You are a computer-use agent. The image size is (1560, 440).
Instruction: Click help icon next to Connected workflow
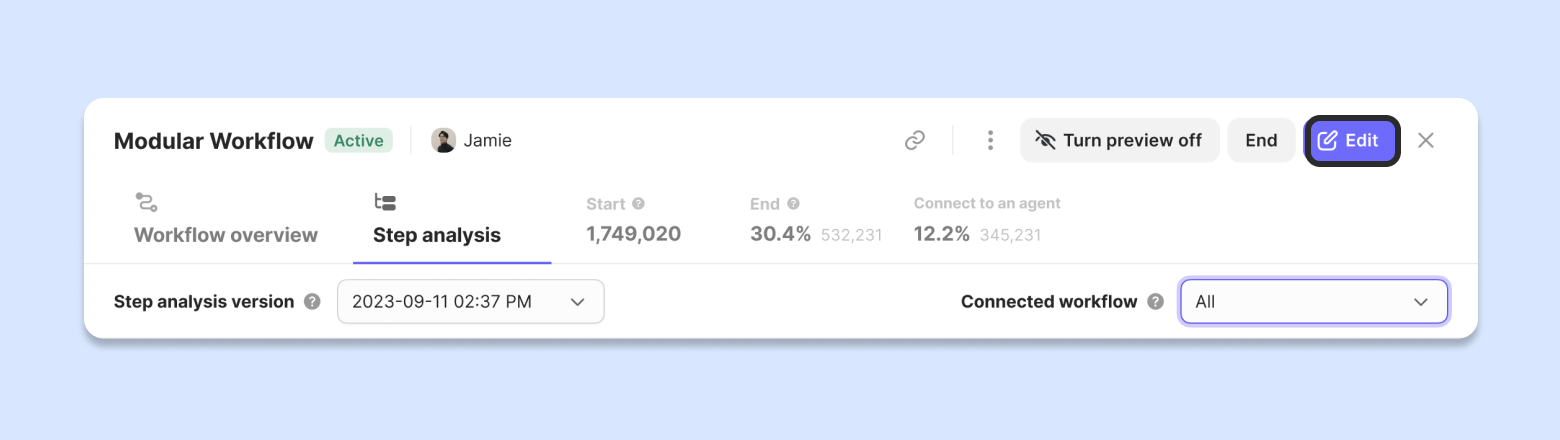pos(1156,302)
